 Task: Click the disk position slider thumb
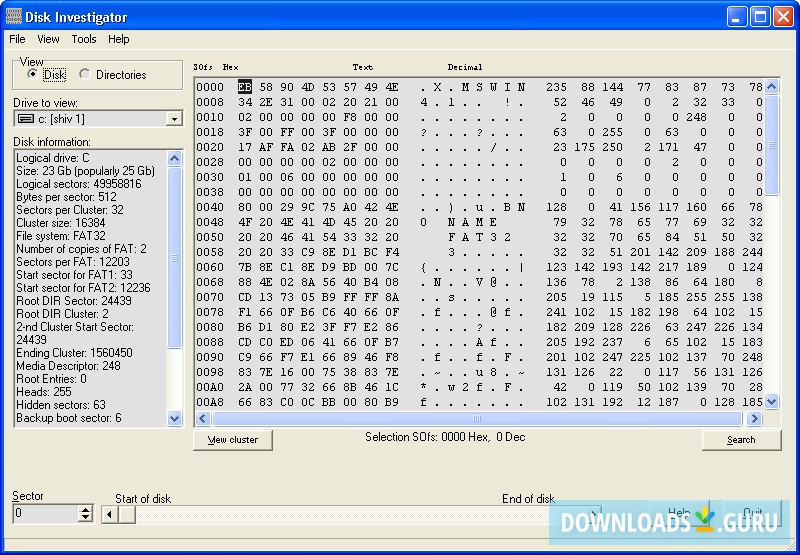point(127,515)
